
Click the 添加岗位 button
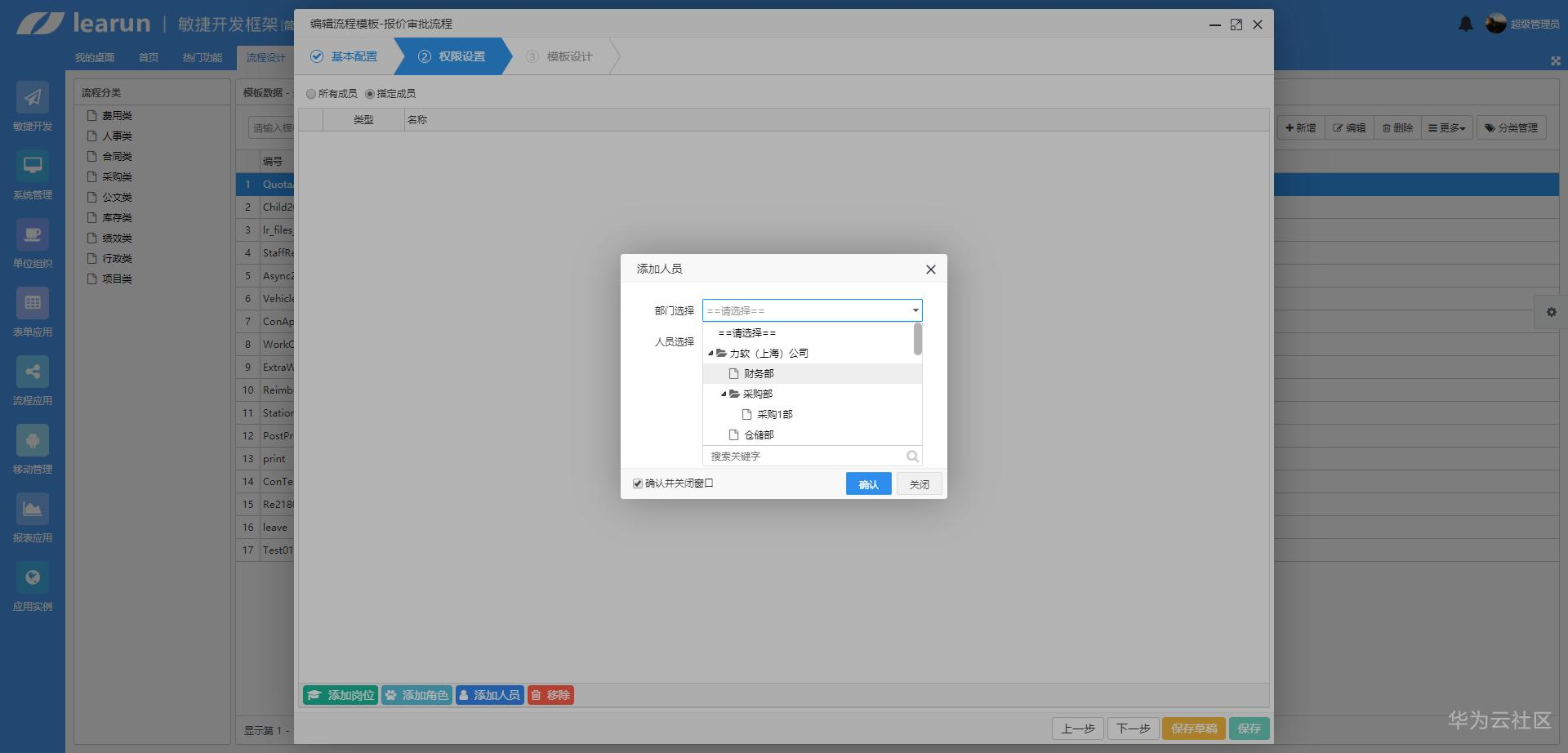point(341,695)
